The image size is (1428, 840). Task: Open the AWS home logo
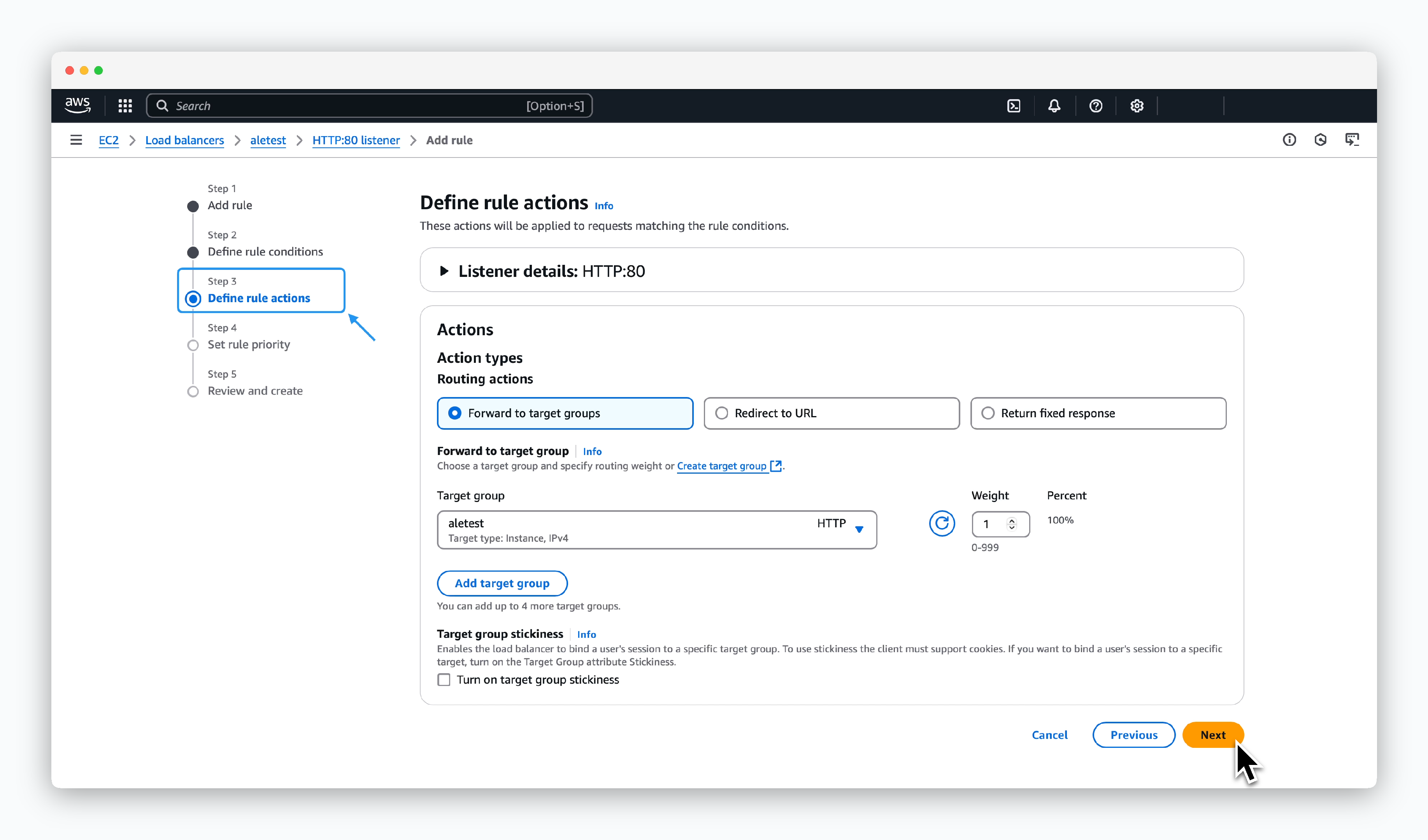click(x=78, y=105)
